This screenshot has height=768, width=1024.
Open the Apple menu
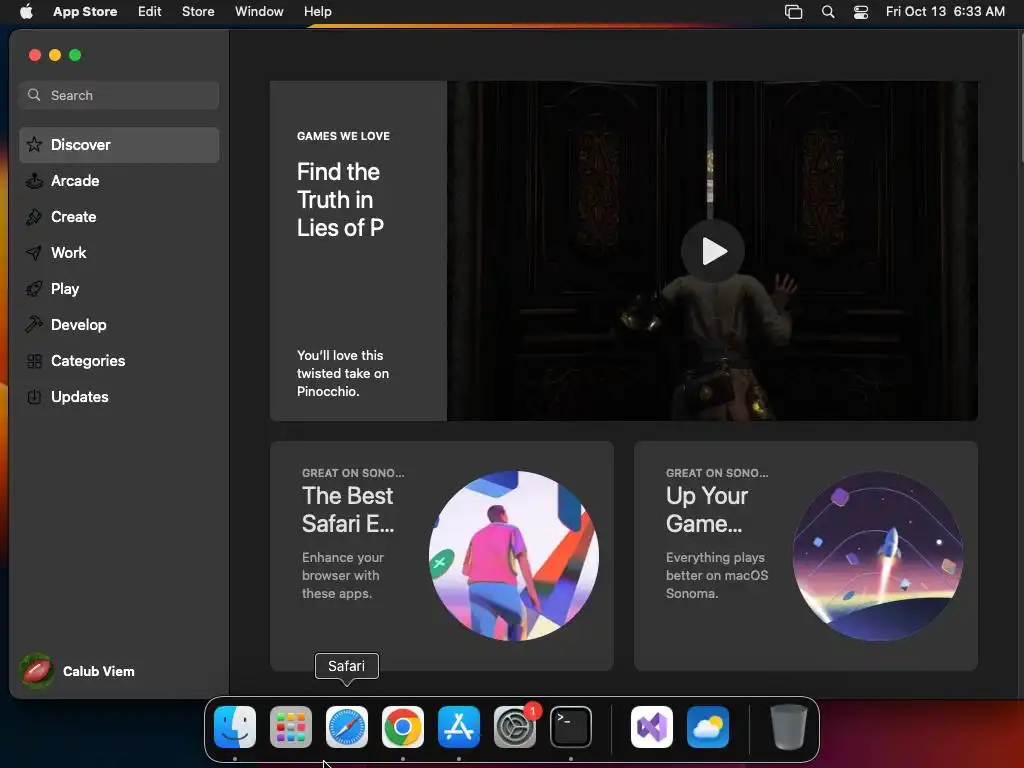[x=26, y=11]
